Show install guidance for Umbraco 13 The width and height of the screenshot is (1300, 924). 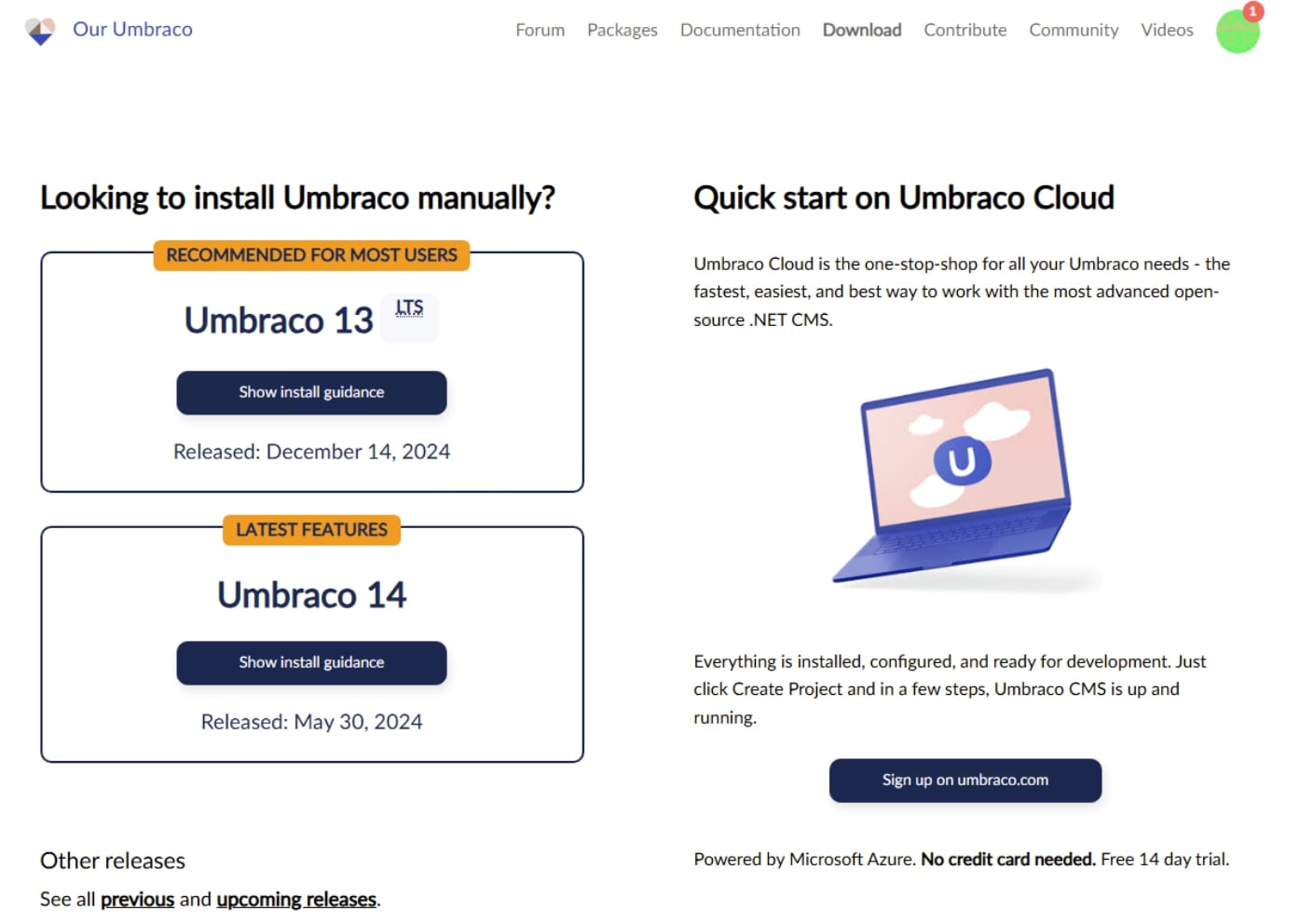tap(311, 392)
